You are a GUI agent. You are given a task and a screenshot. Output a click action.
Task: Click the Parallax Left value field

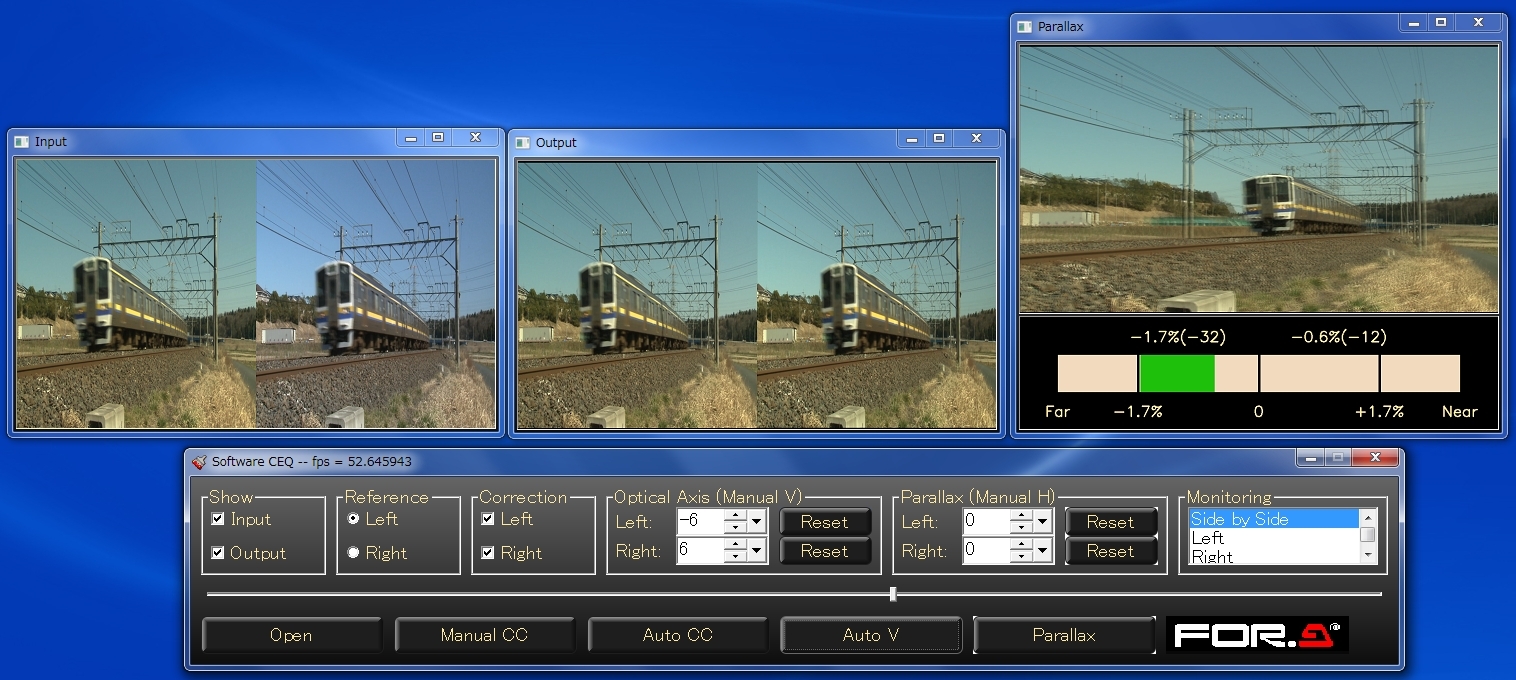tap(986, 521)
